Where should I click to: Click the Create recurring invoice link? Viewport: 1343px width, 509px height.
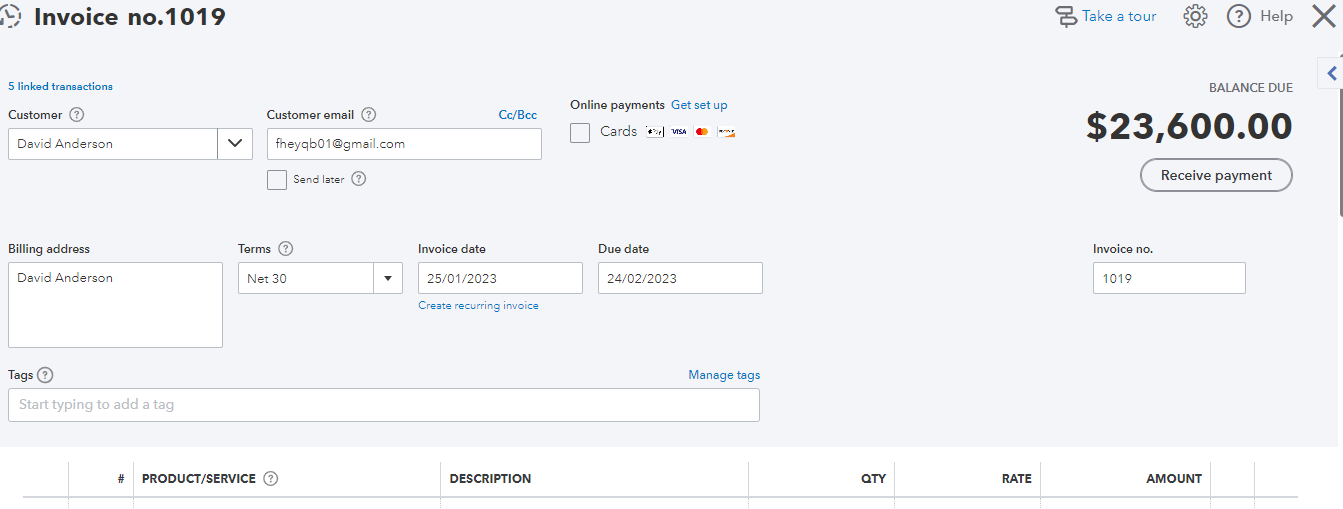(x=478, y=306)
